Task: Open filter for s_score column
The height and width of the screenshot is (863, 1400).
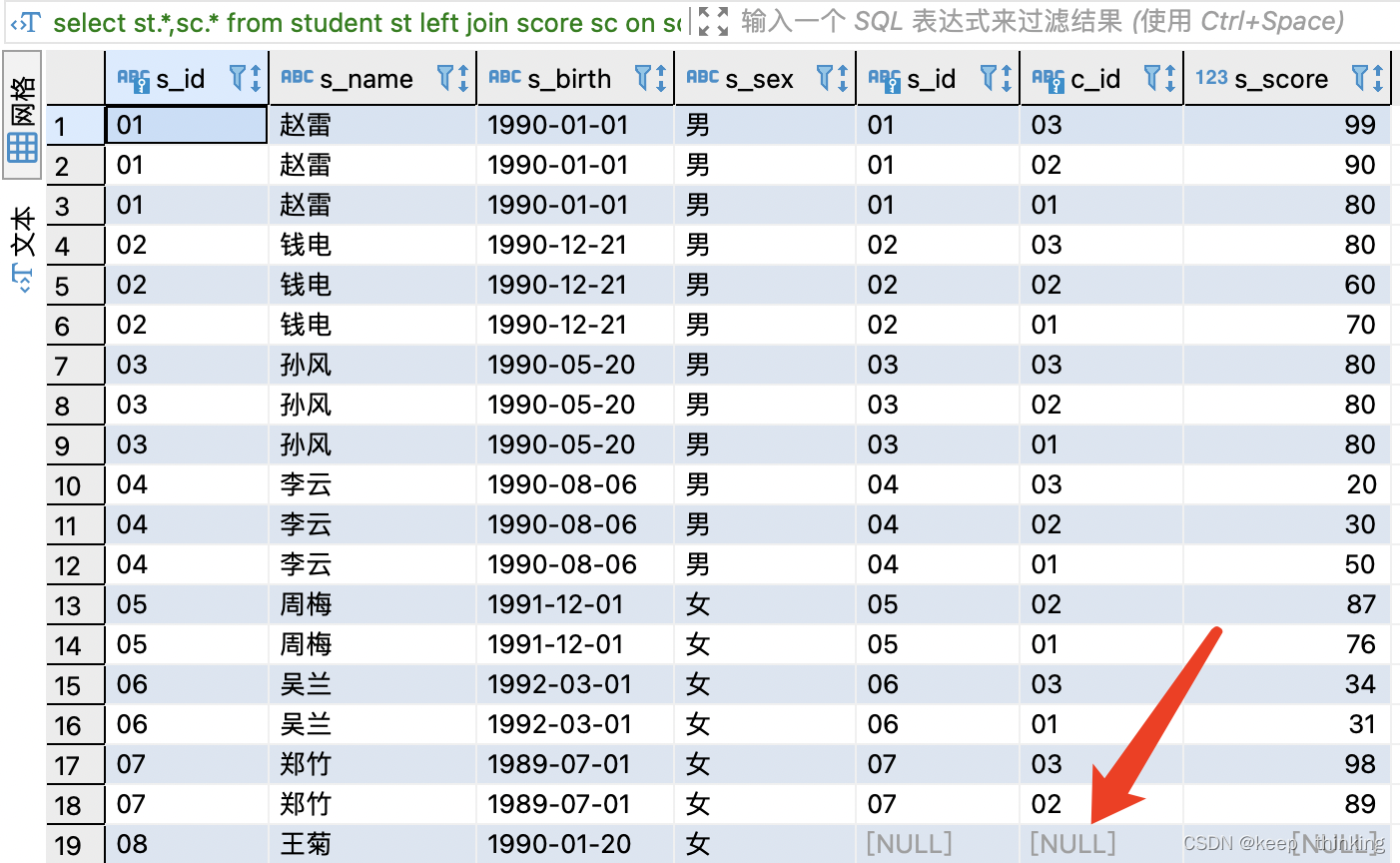Action: (x=1360, y=77)
